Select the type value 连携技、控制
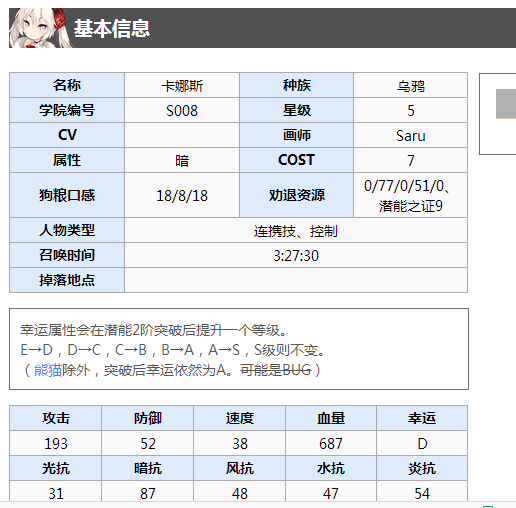 tap(296, 231)
